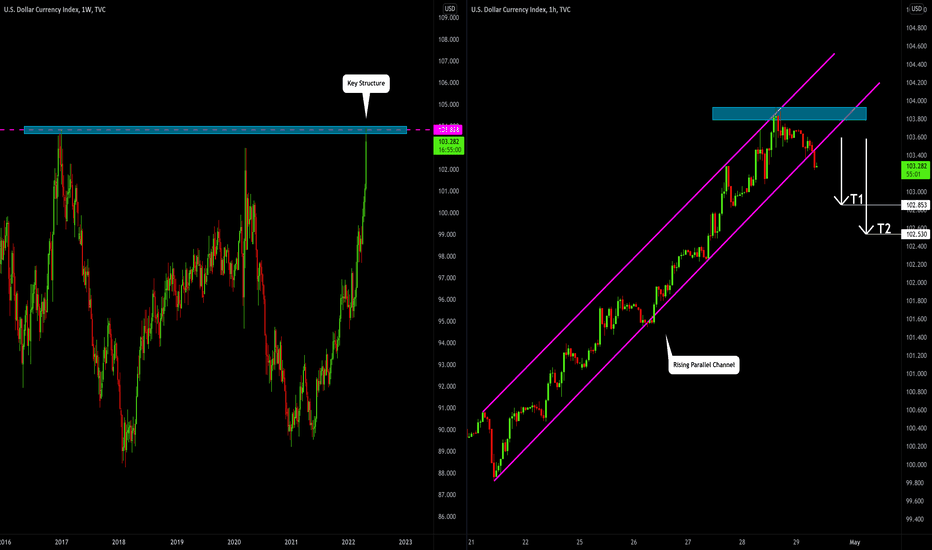Select the T1 target label
Image resolution: width=932 pixels, height=550 pixels.
pyautogui.click(x=857, y=199)
